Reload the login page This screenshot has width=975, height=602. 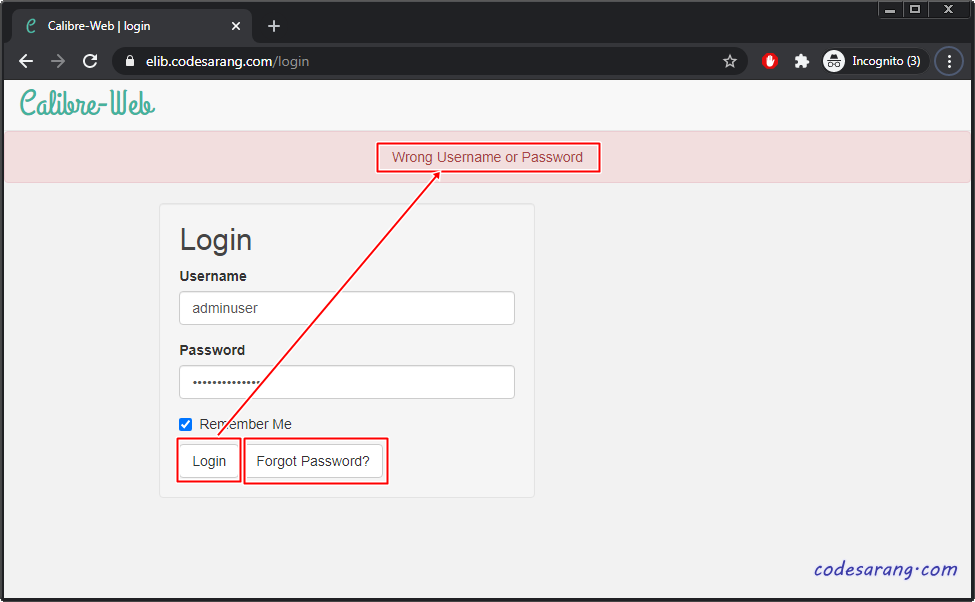pyautogui.click(x=90, y=61)
